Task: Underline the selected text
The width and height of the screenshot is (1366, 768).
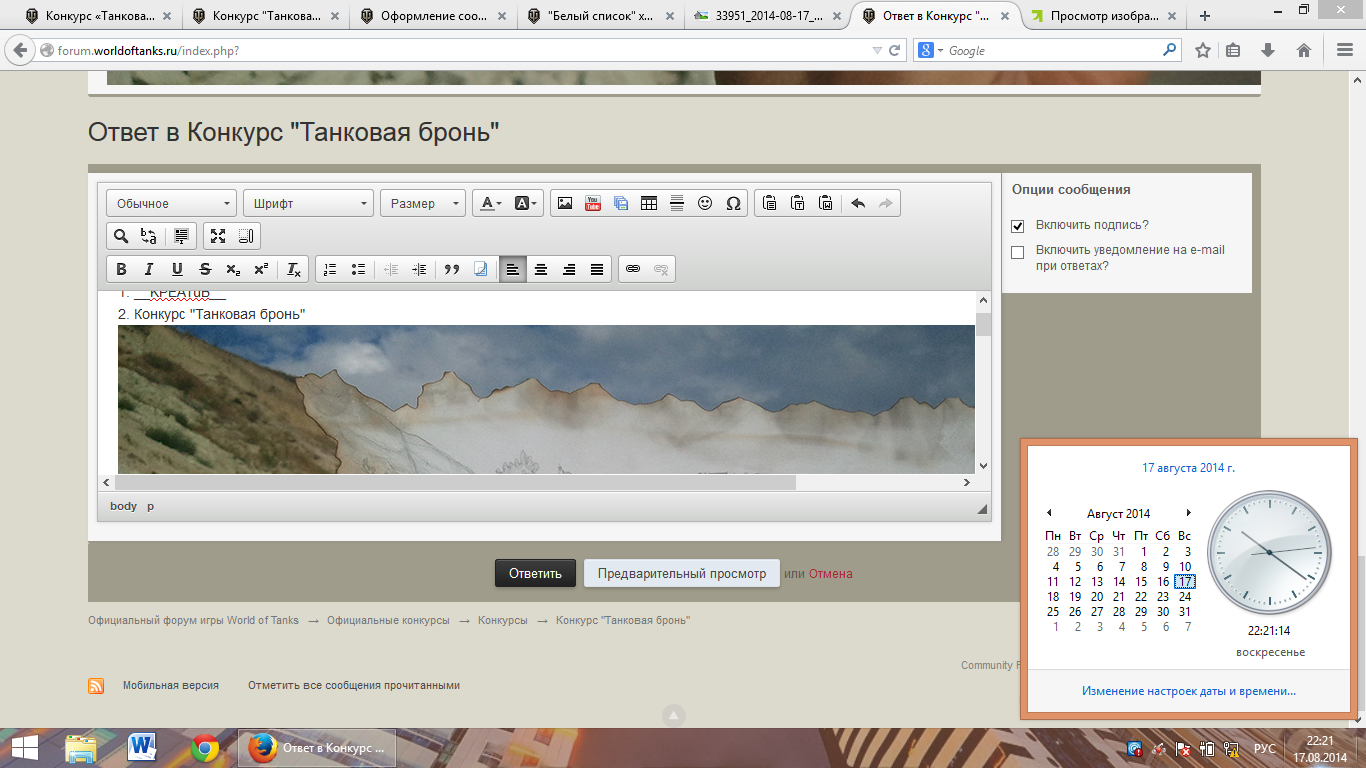Action: coord(177,269)
